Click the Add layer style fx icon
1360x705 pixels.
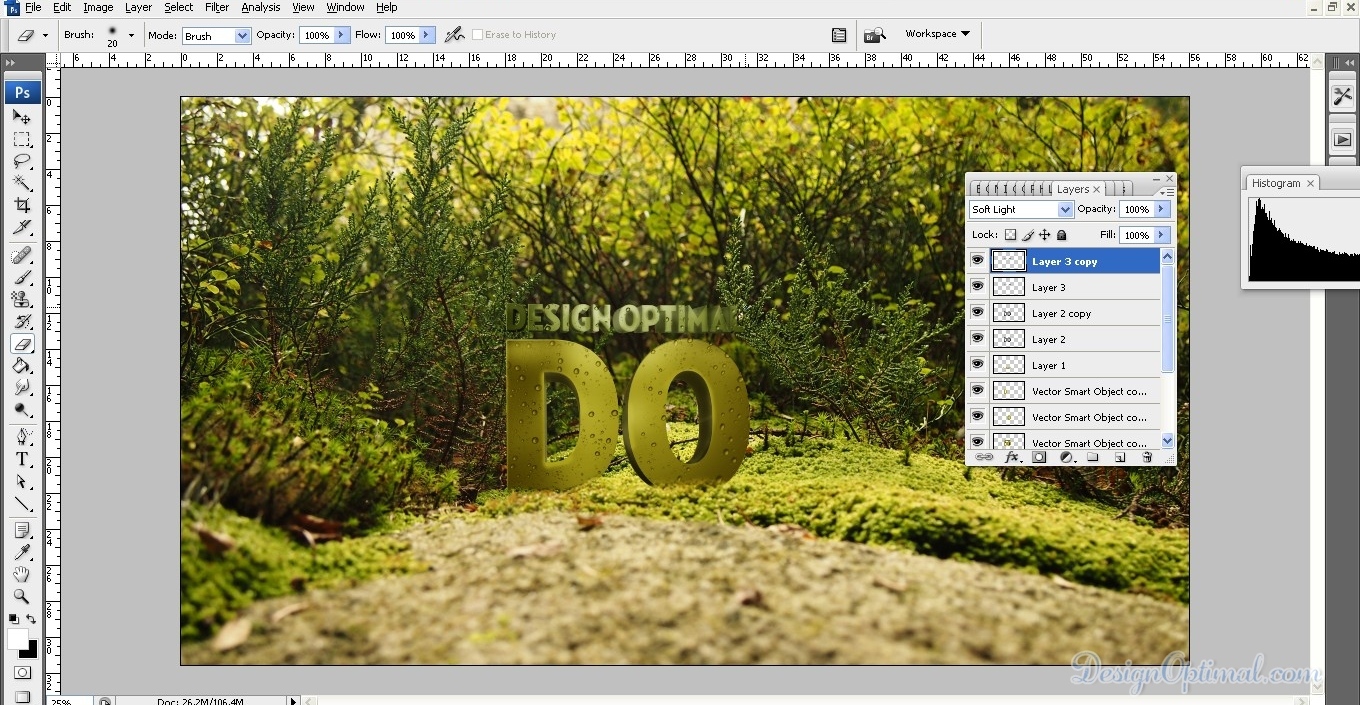[x=1012, y=457]
